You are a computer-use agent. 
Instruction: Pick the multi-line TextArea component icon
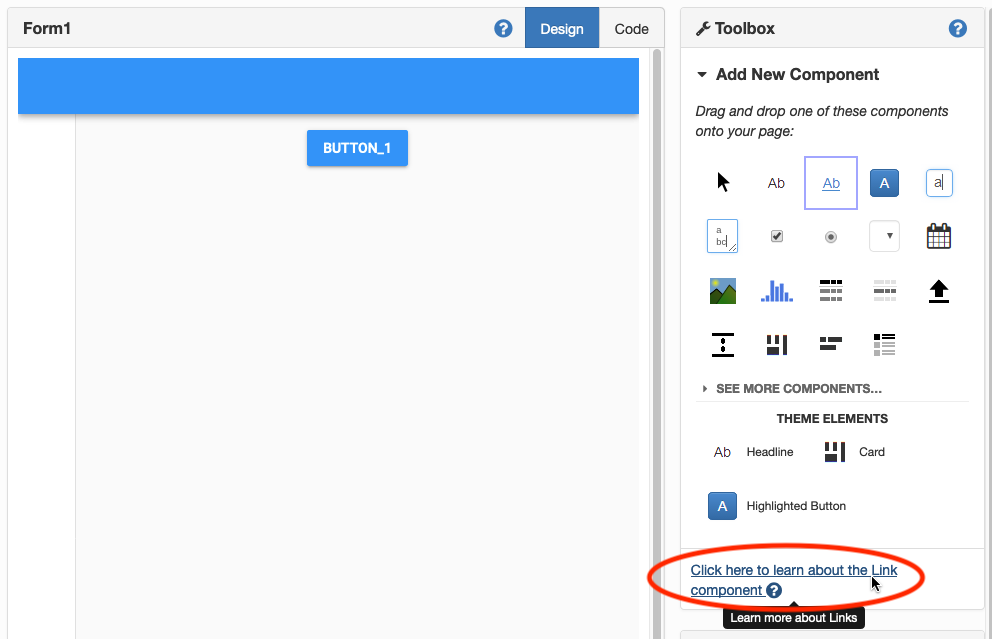coord(722,236)
